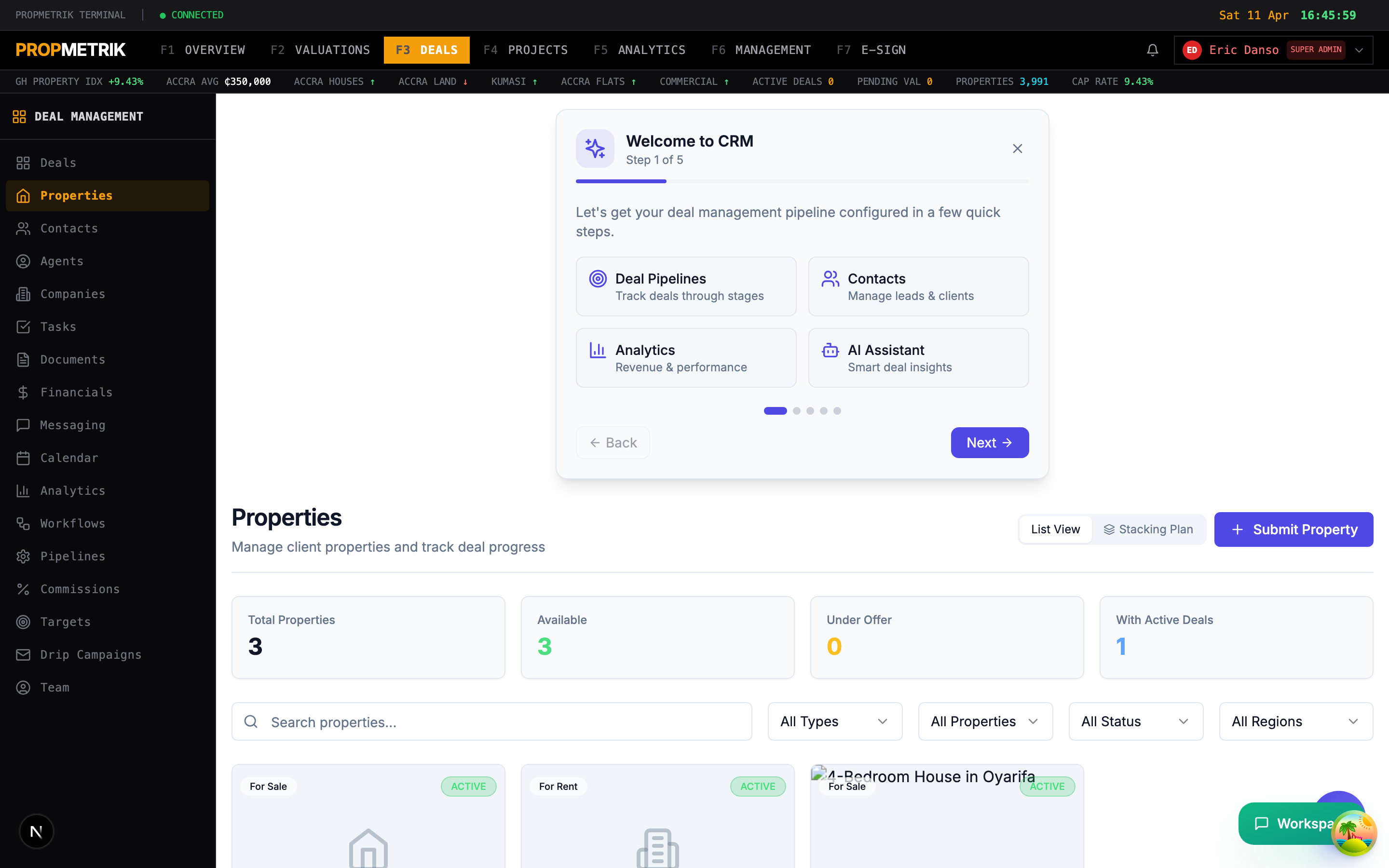Open the F5 Analytics tab

click(x=640, y=50)
